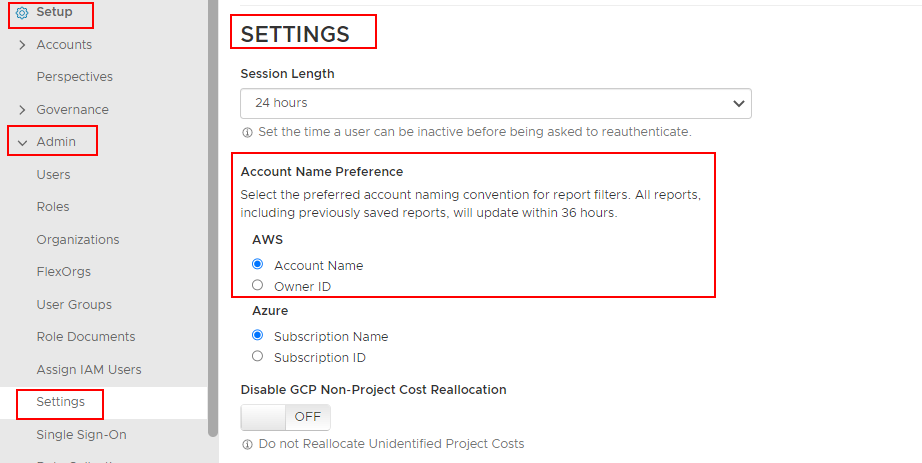Expand the Accounts section chevron

pyautogui.click(x=22, y=45)
